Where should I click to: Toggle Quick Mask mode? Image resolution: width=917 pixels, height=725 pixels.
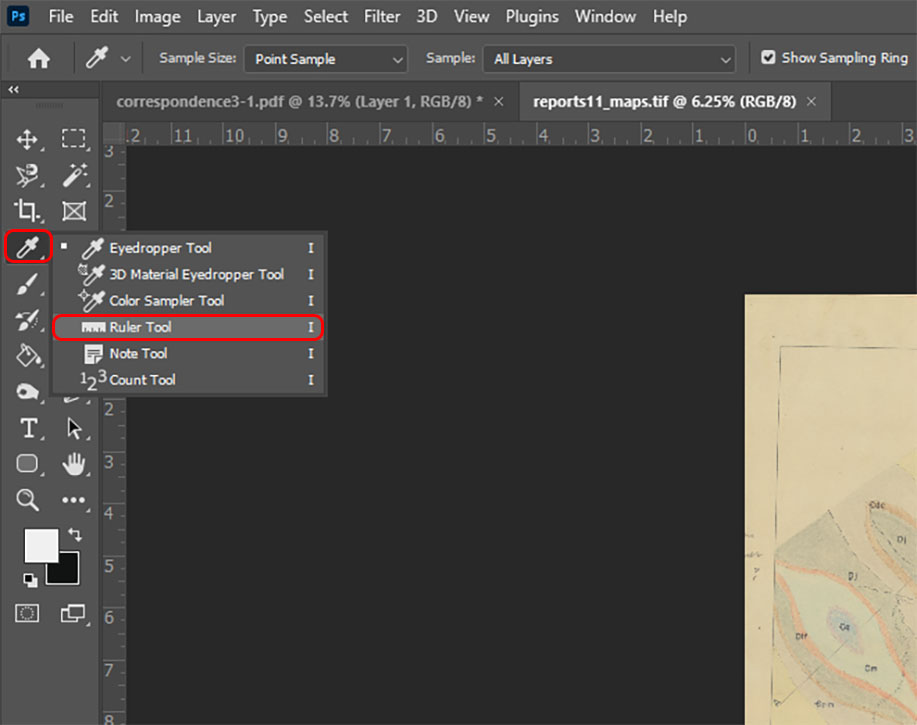click(27, 614)
